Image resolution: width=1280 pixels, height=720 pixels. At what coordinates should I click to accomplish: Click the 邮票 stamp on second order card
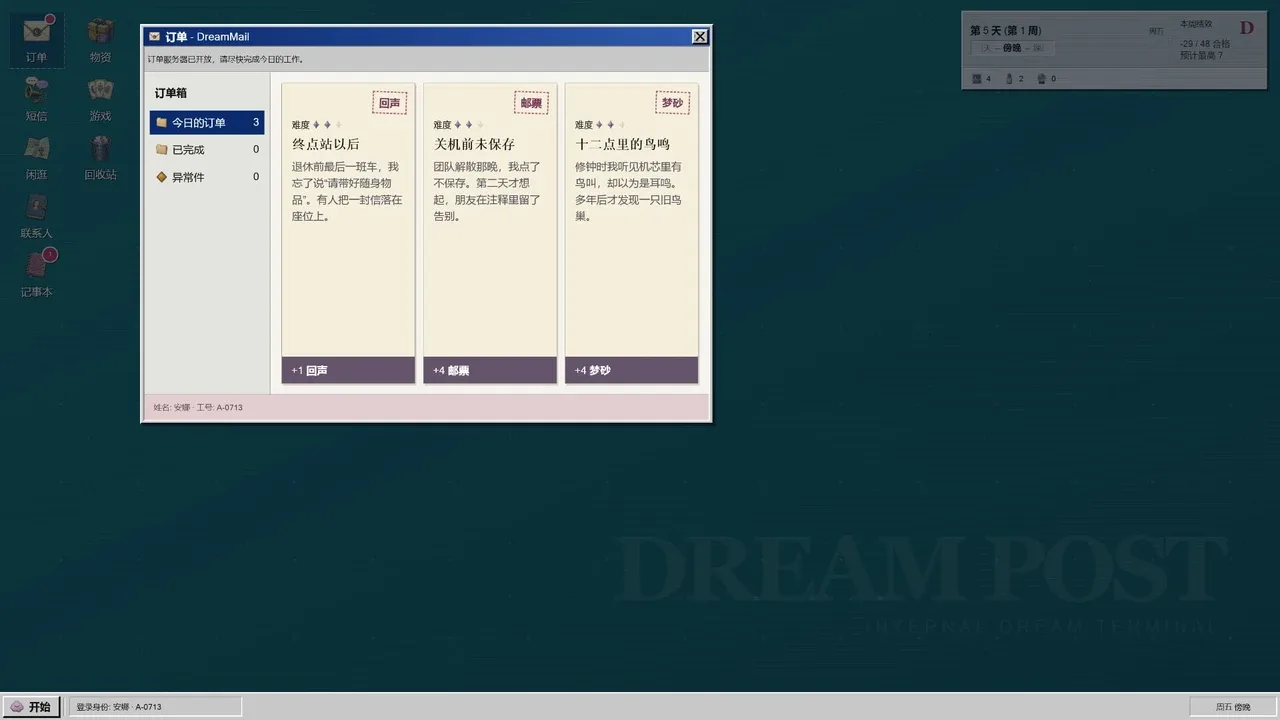pyautogui.click(x=531, y=102)
